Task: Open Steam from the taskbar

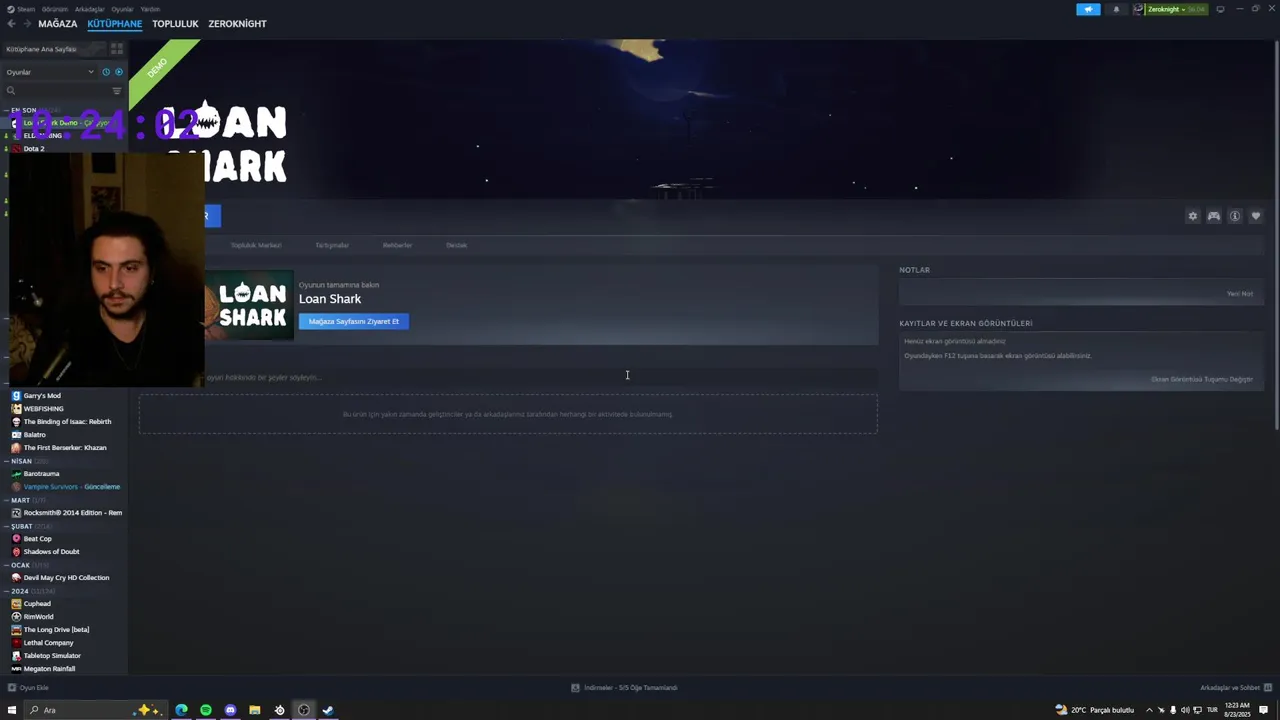Action: point(328,710)
